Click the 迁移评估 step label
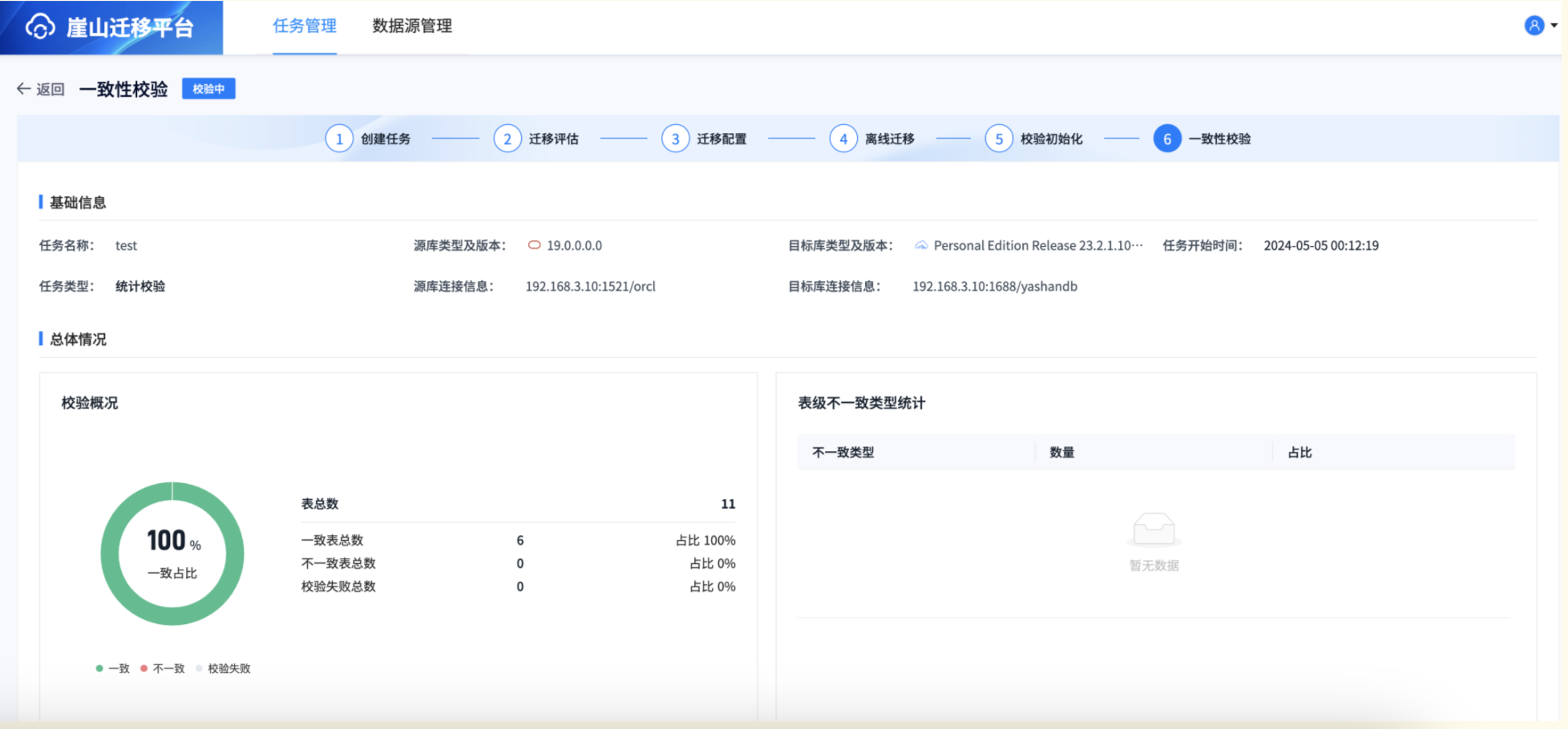 pos(554,139)
